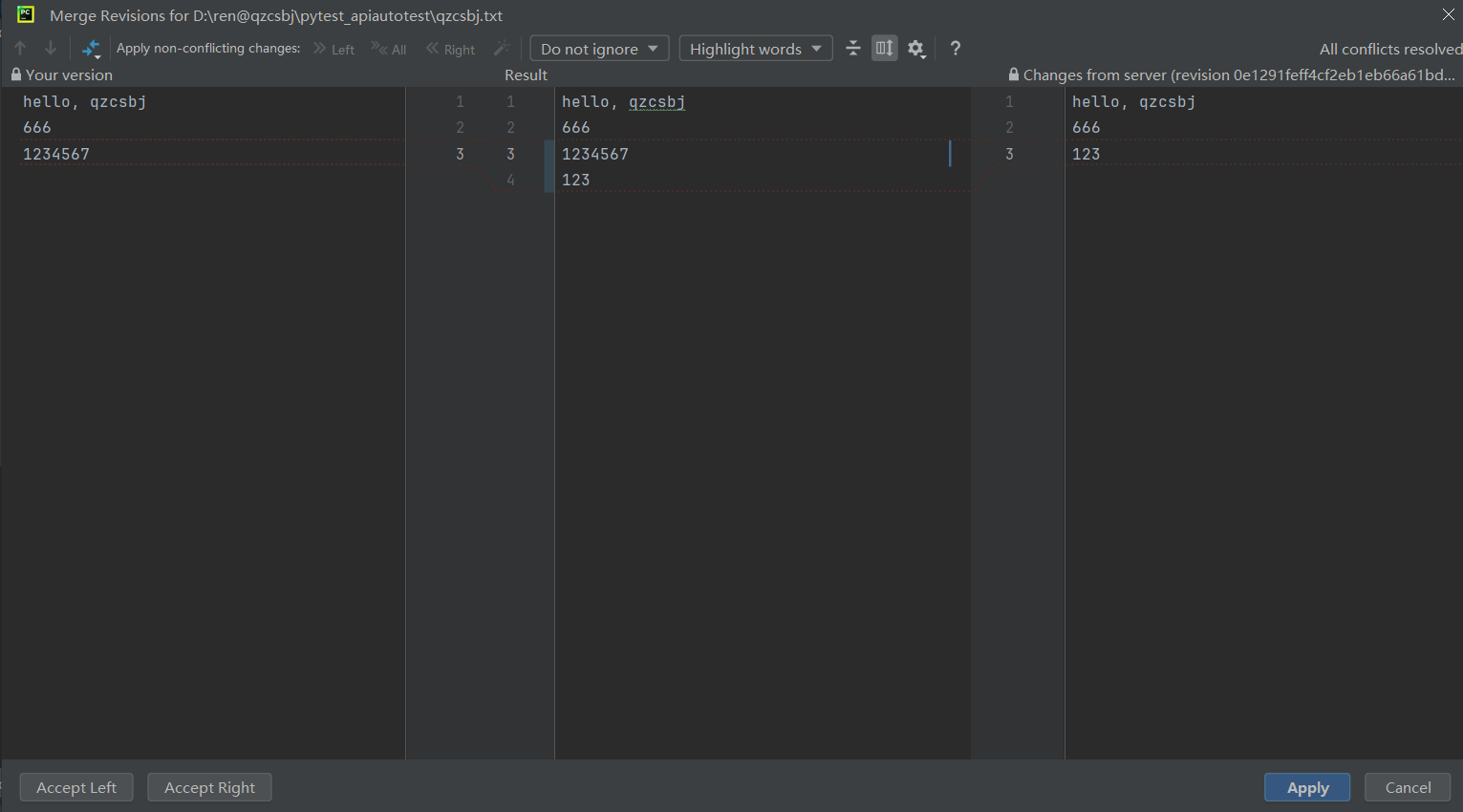
Task: Click '1234567' in Your version pane
Action: (56, 154)
